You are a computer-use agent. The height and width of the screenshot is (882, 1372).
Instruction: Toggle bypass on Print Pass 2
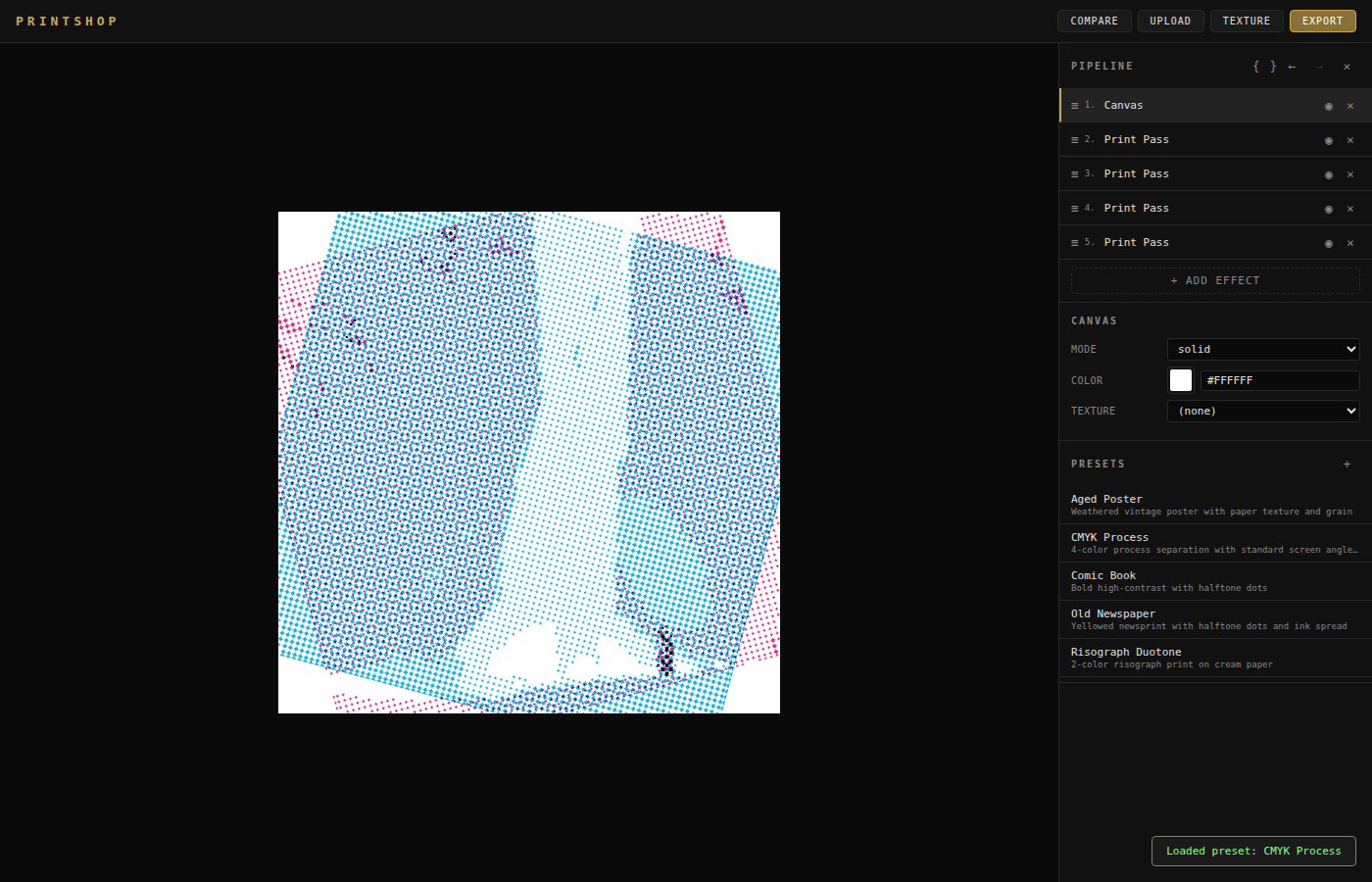pos(1328,140)
